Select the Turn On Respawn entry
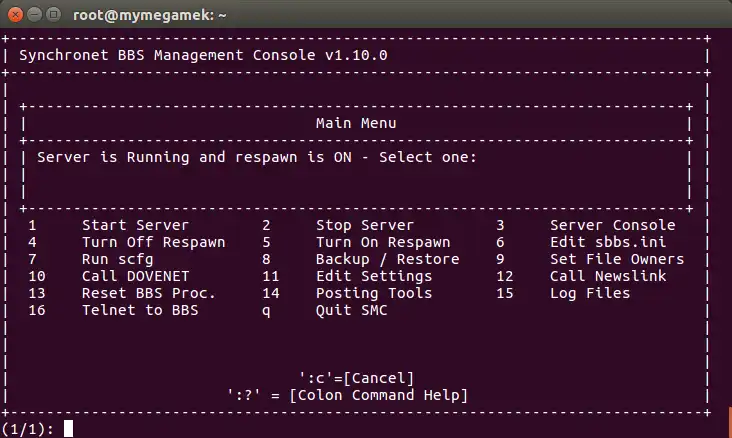Image resolution: width=732 pixels, height=438 pixels. click(x=383, y=242)
